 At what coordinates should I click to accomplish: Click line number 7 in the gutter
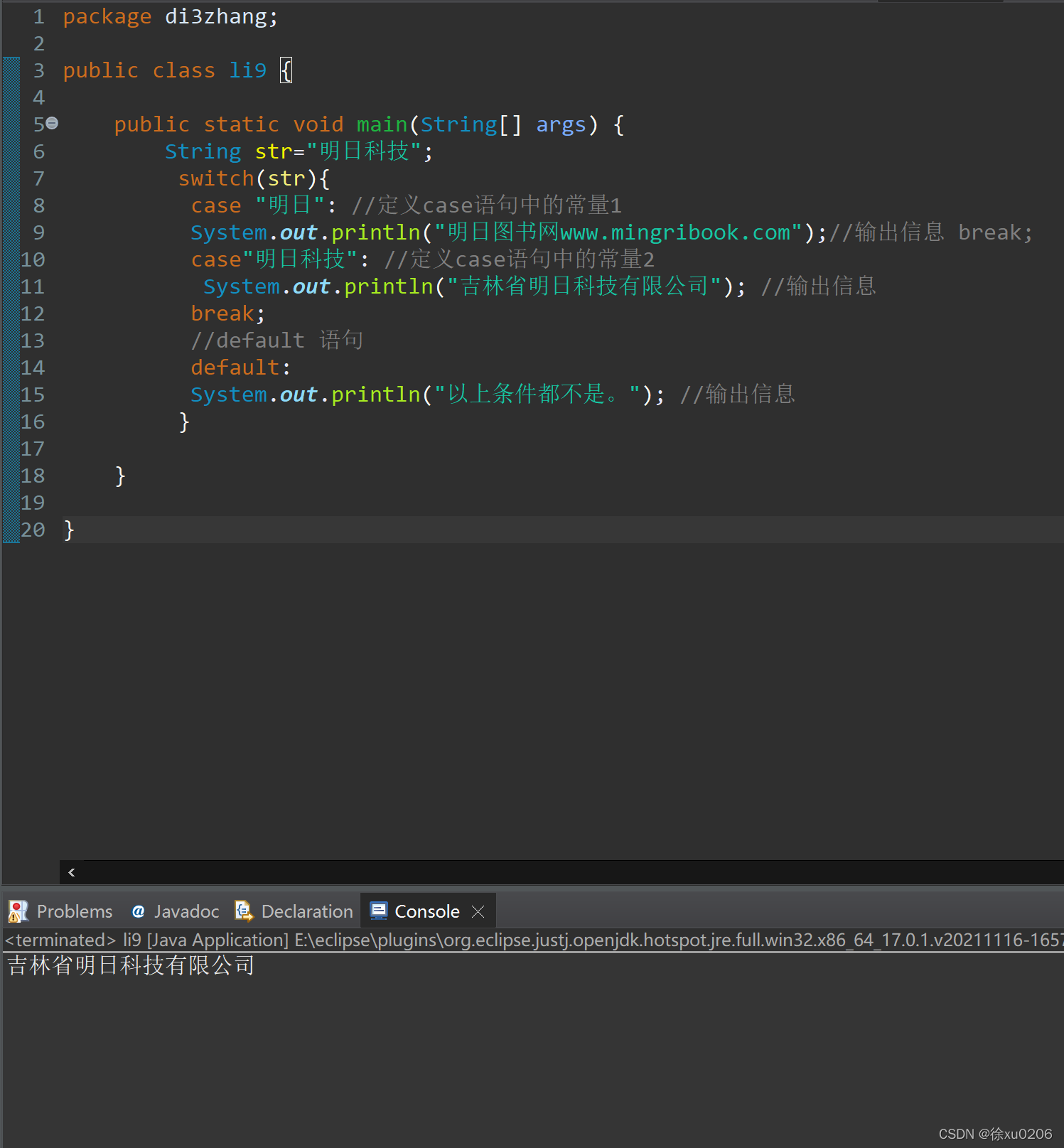[39, 178]
